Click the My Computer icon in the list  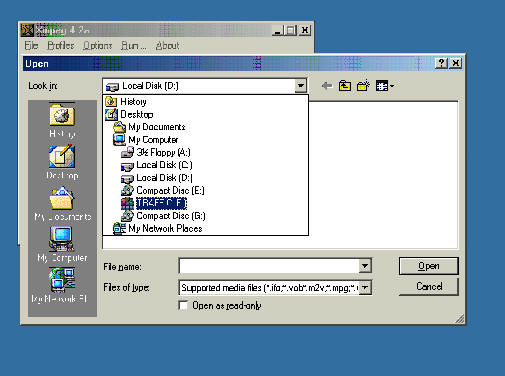[119, 140]
